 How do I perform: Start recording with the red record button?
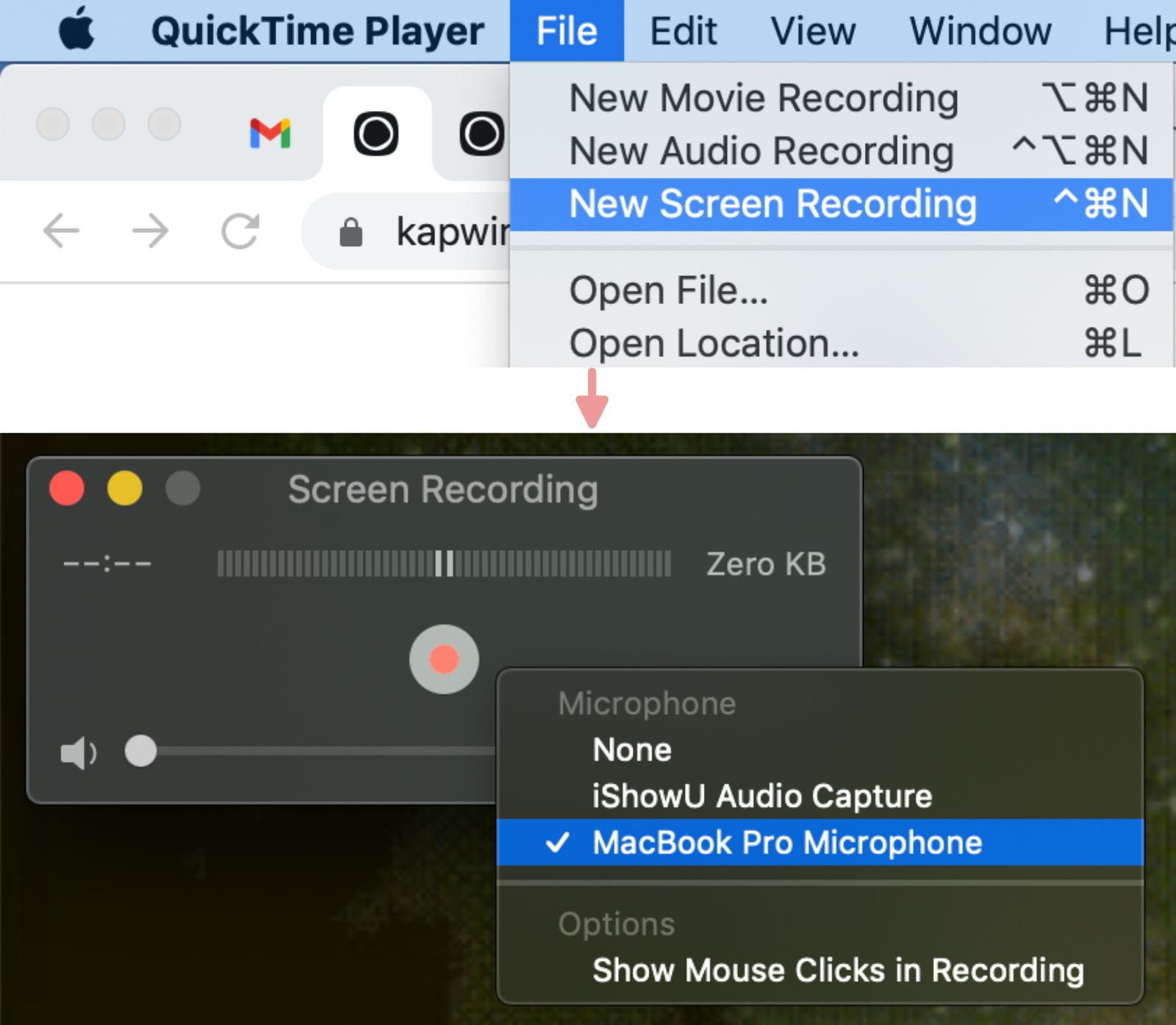coord(444,659)
